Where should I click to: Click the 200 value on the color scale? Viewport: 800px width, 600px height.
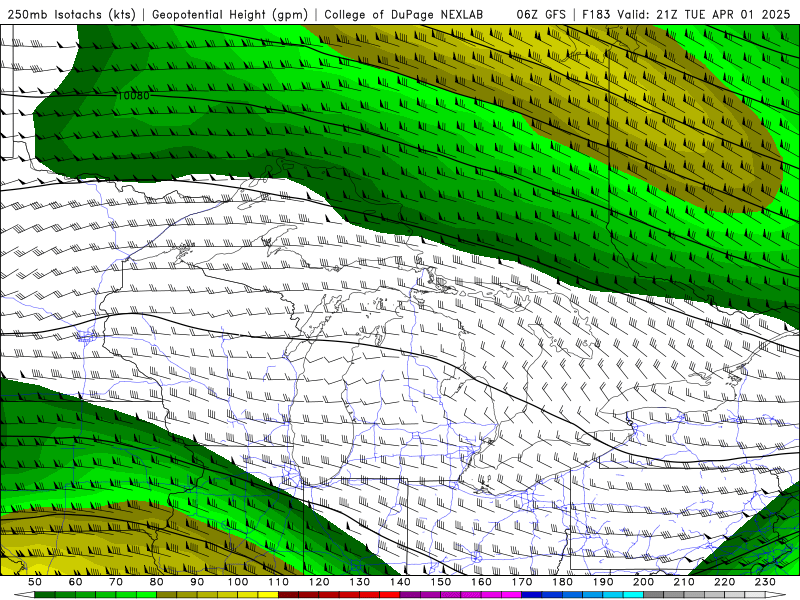[643, 582]
